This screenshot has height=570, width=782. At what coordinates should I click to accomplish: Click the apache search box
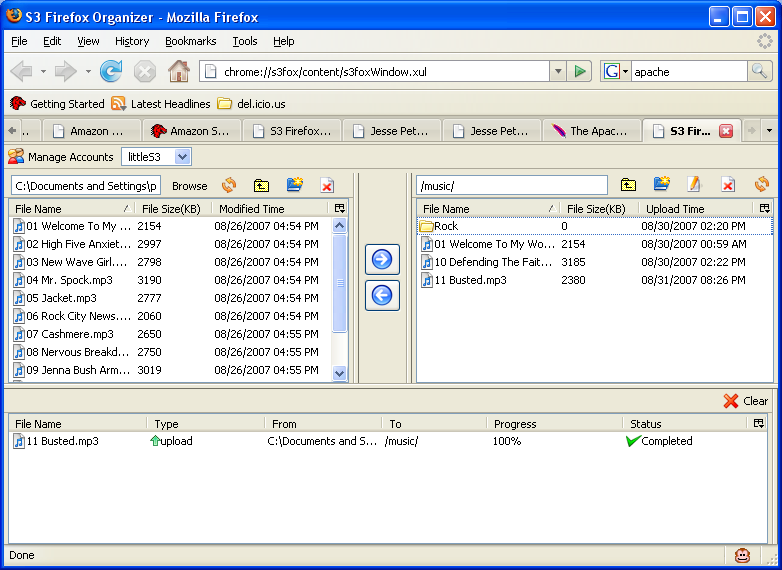click(689, 71)
